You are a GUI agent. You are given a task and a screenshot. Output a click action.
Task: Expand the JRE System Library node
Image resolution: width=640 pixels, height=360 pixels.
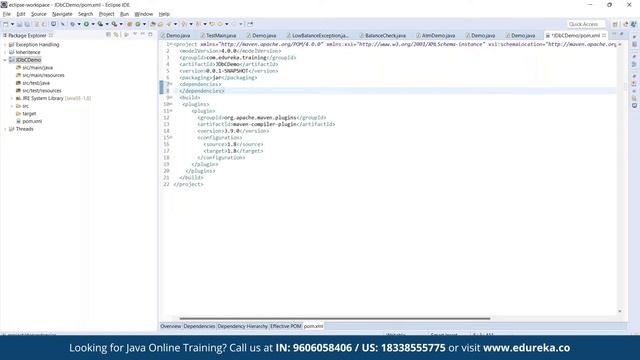point(12,98)
